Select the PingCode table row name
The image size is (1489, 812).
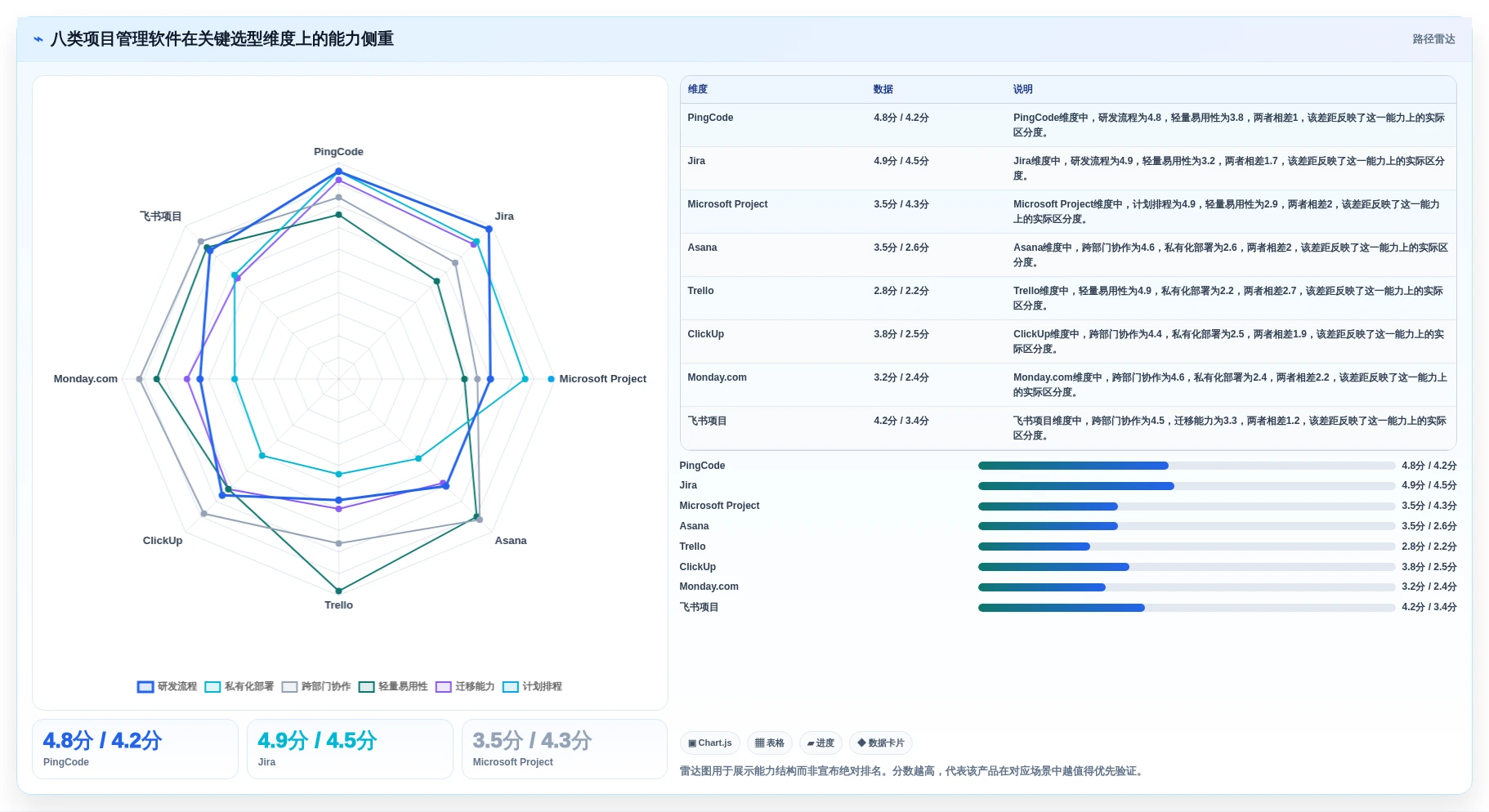[710, 118]
